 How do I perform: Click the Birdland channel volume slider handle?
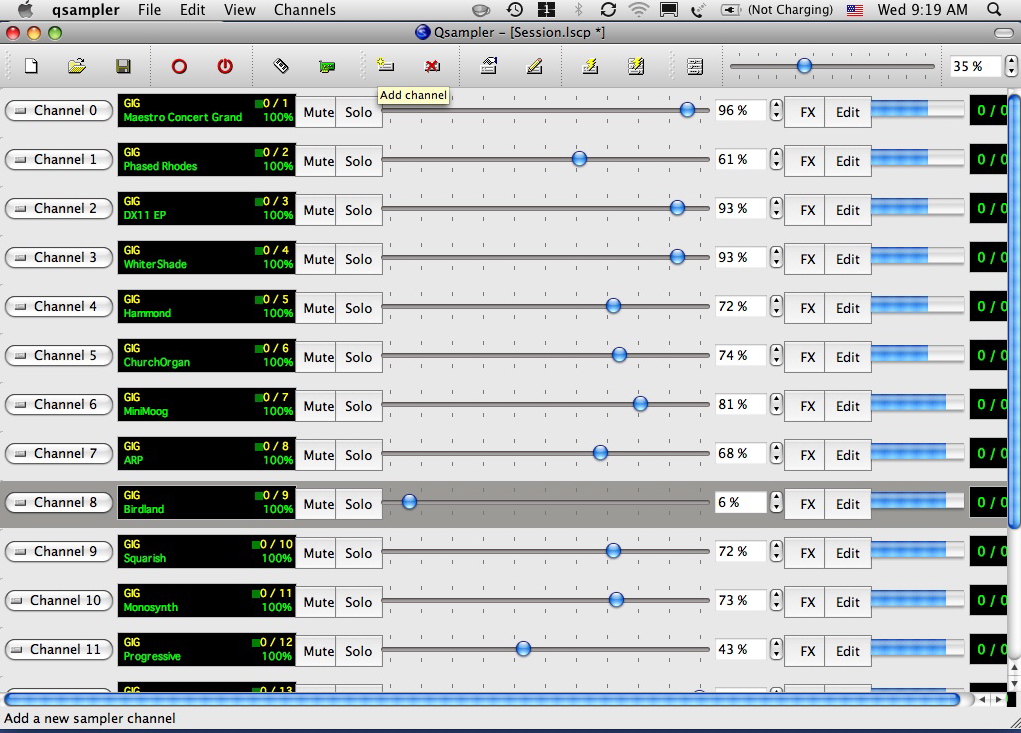click(x=409, y=502)
